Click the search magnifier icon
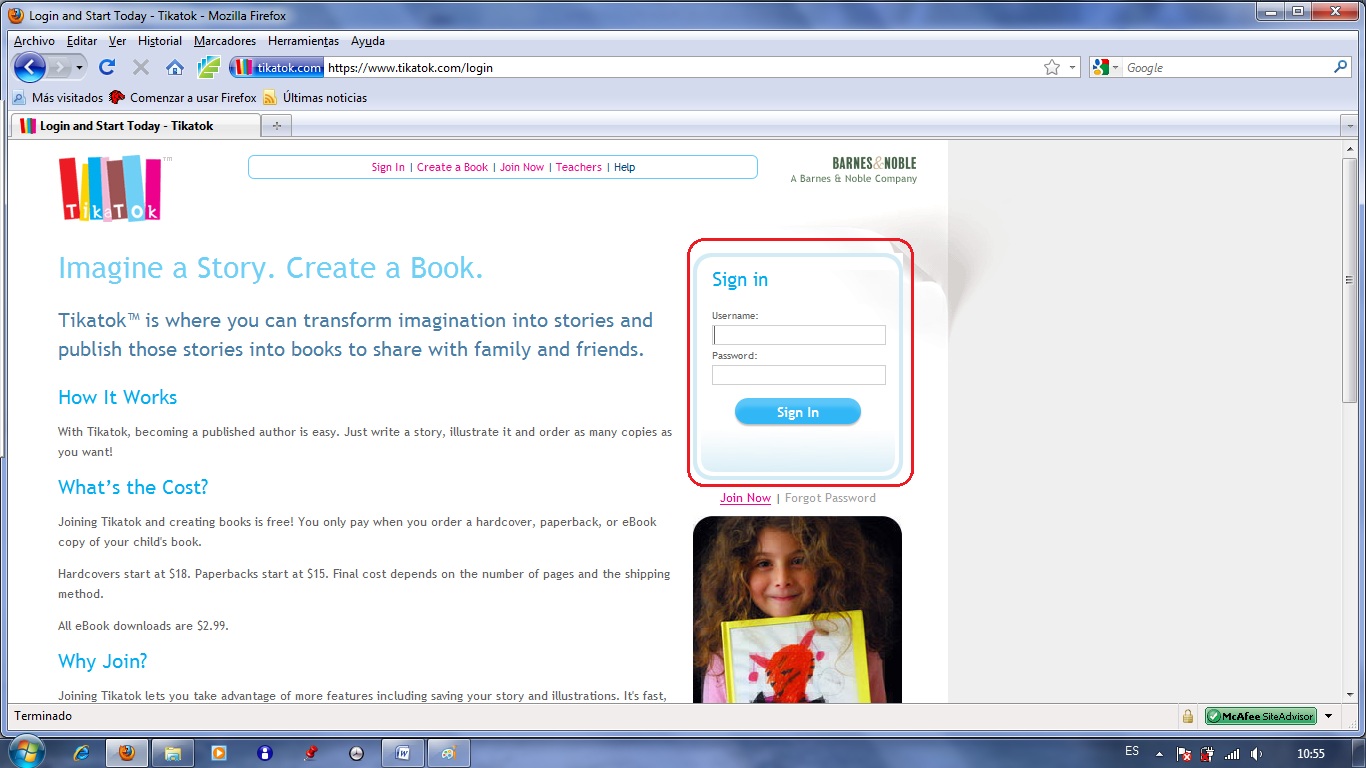The height and width of the screenshot is (768, 1366). click(1341, 67)
